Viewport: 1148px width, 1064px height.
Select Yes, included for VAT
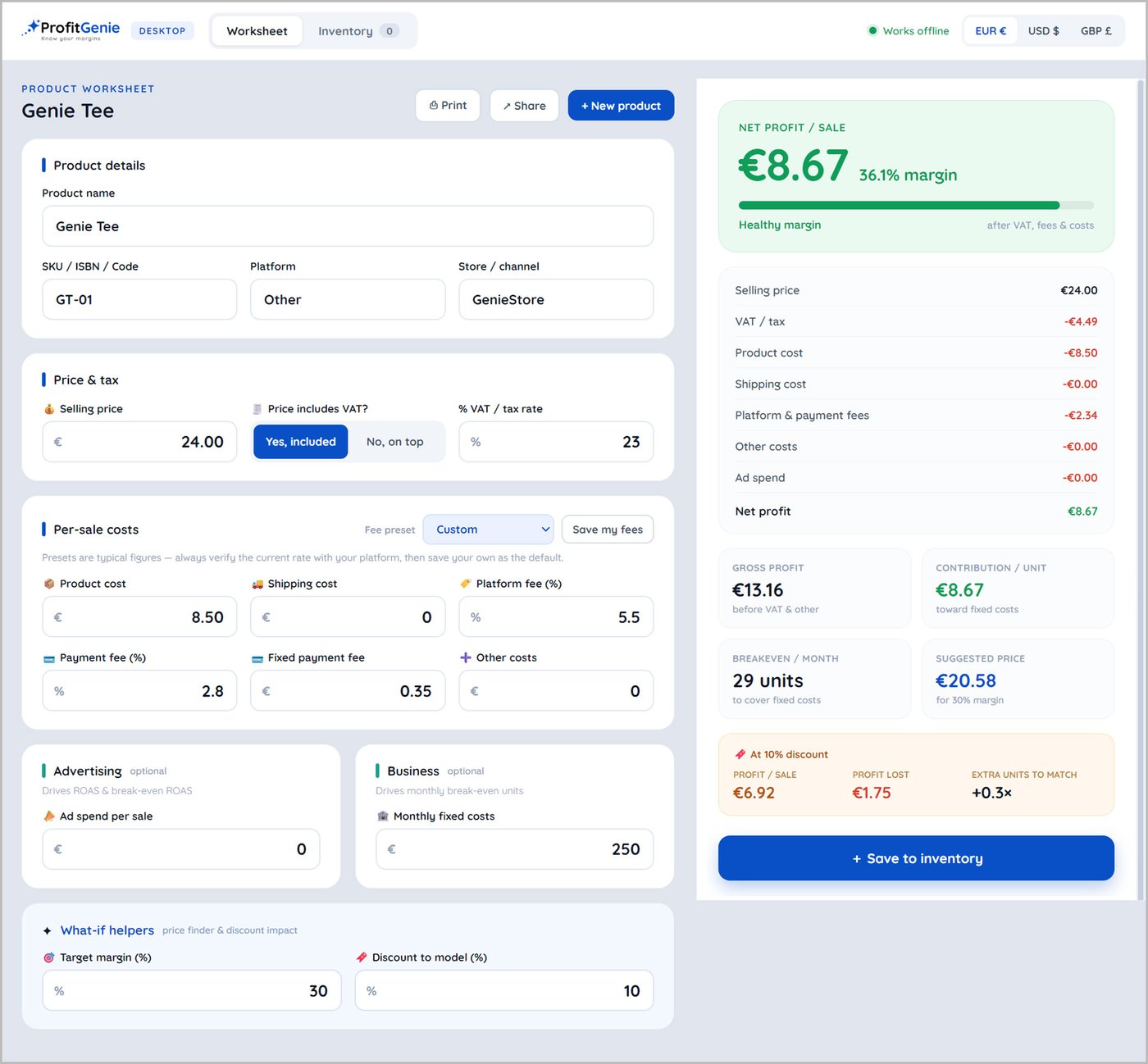[x=301, y=442]
